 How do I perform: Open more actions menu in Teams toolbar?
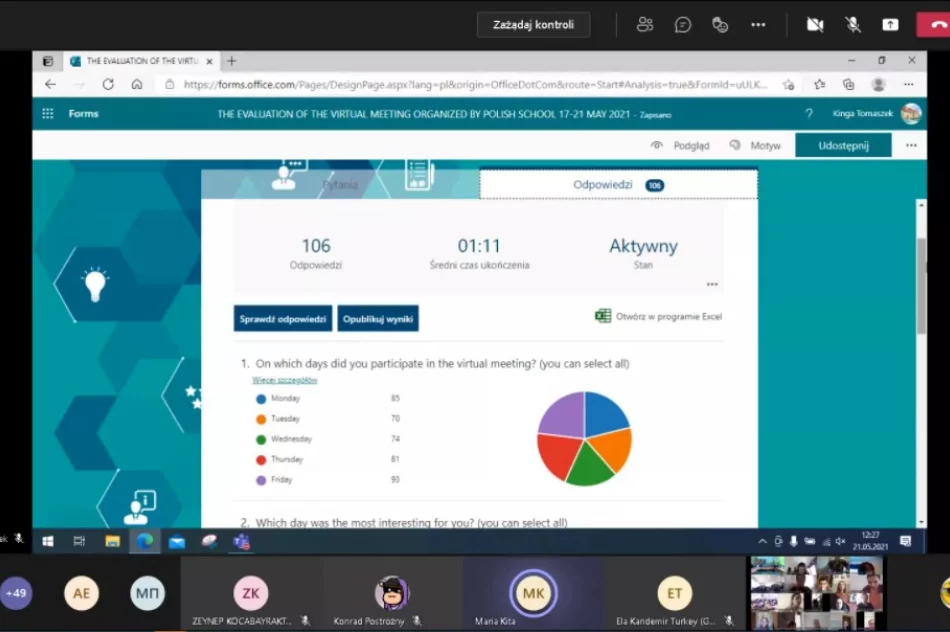(758, 25)
